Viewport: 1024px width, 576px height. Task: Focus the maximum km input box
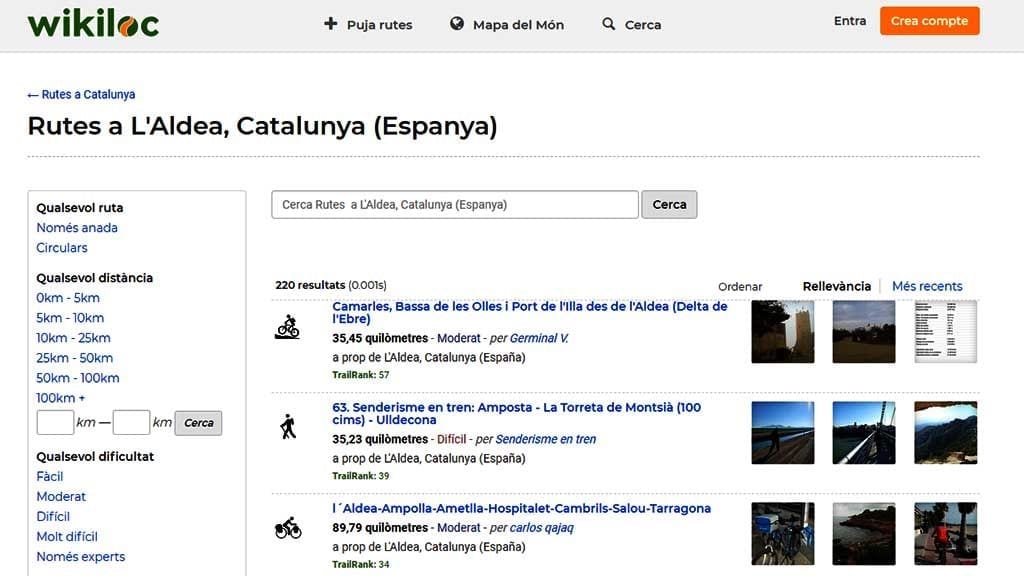[x=131, y=423]
